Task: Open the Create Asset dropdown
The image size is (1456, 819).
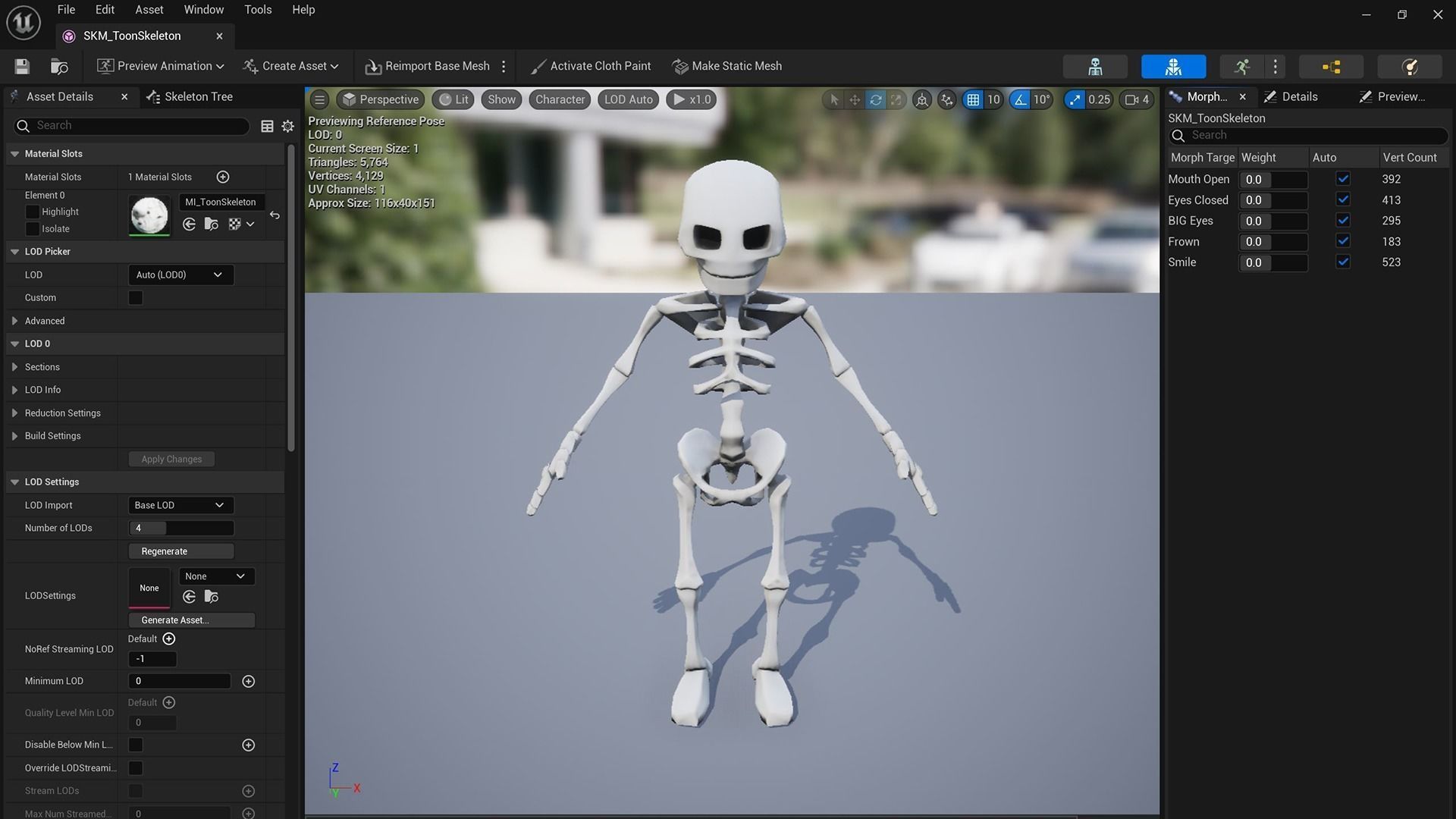Action: pyautogui.click(x=290, y=67)
